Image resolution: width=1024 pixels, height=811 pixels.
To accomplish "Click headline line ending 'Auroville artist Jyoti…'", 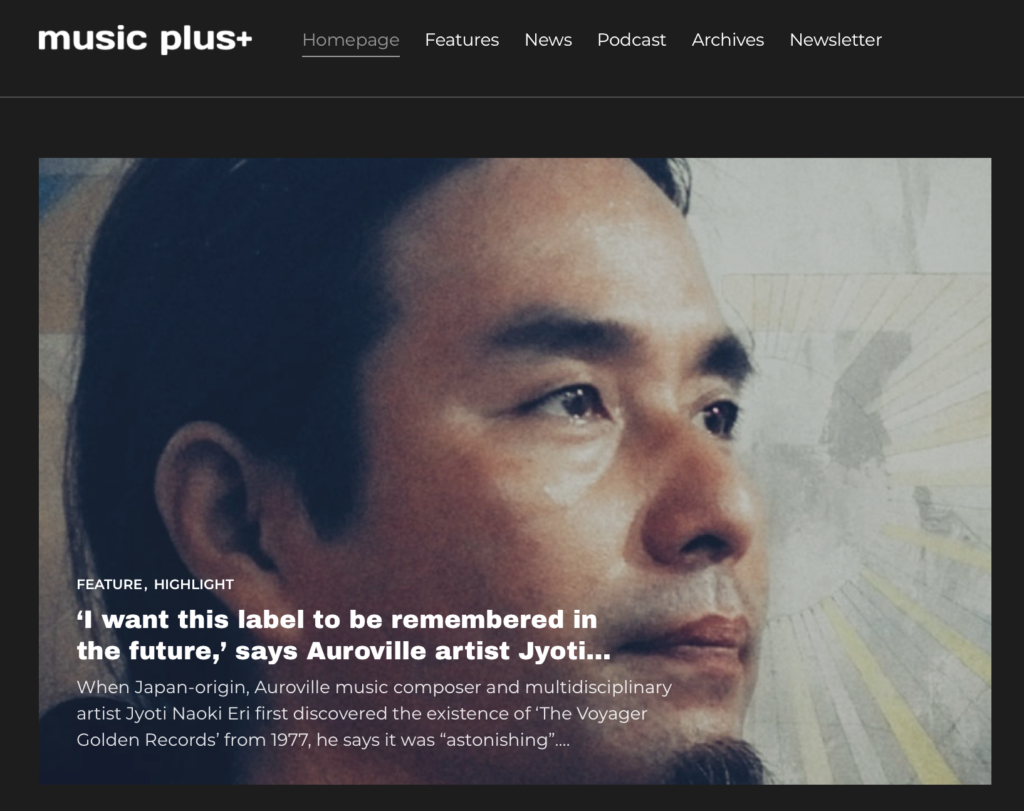I will point(344,651).
